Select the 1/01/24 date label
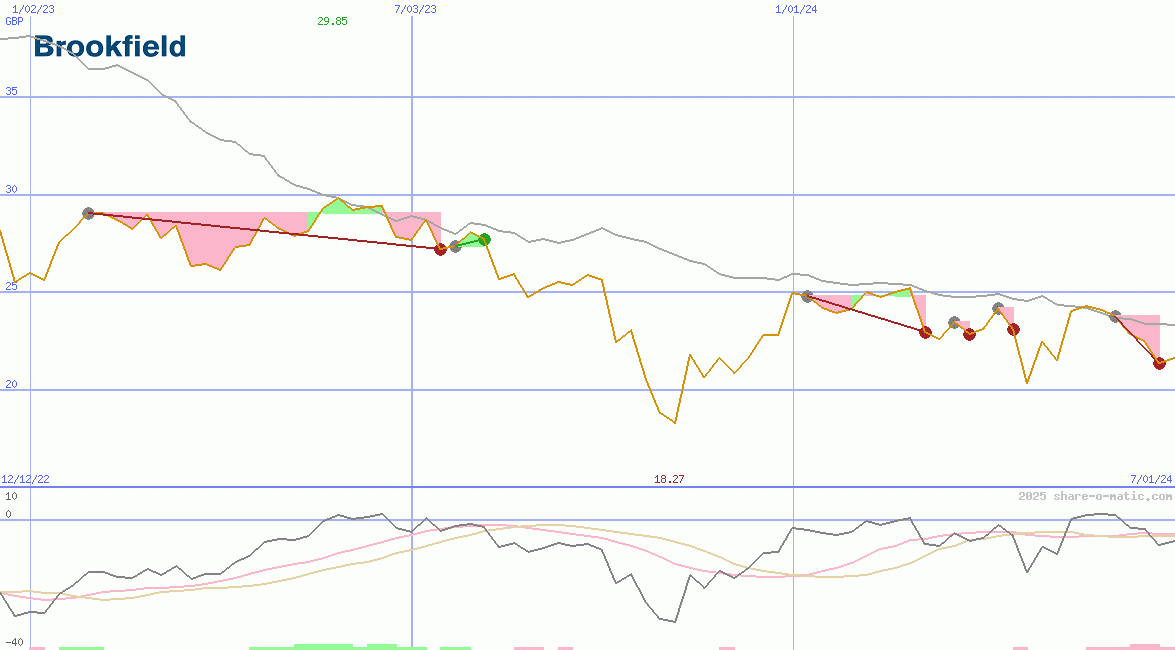 tap(797, 9)
